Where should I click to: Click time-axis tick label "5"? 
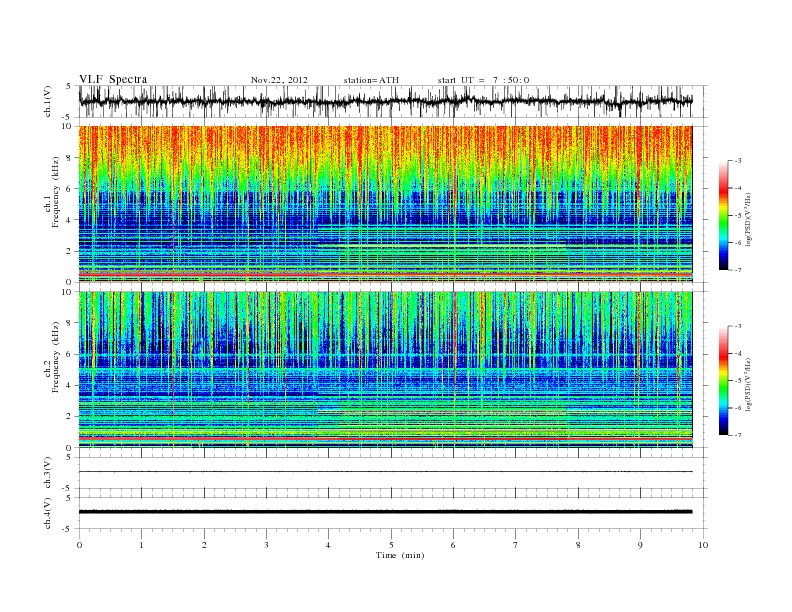click(x=391, y=545)
